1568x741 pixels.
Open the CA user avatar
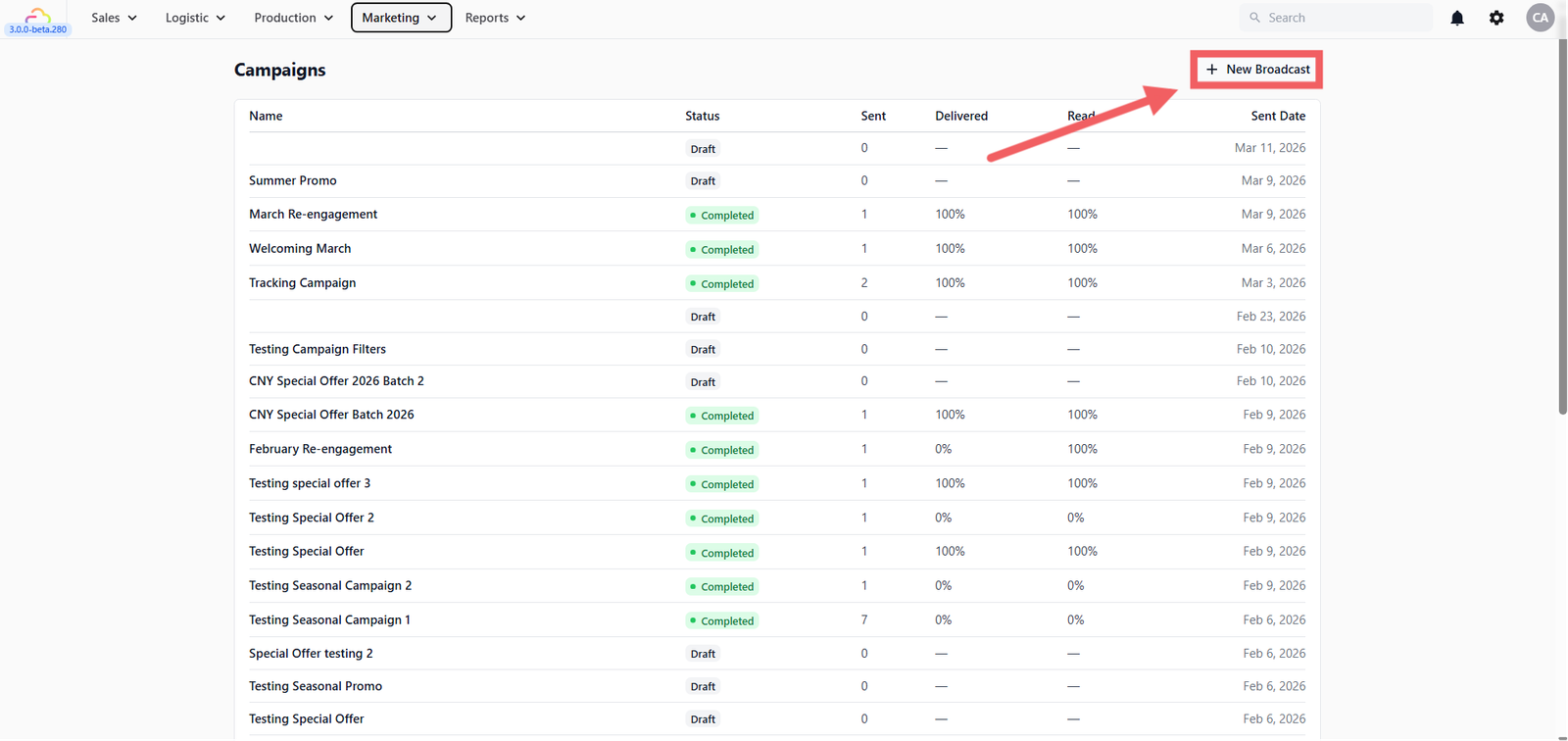[1541, 18]
